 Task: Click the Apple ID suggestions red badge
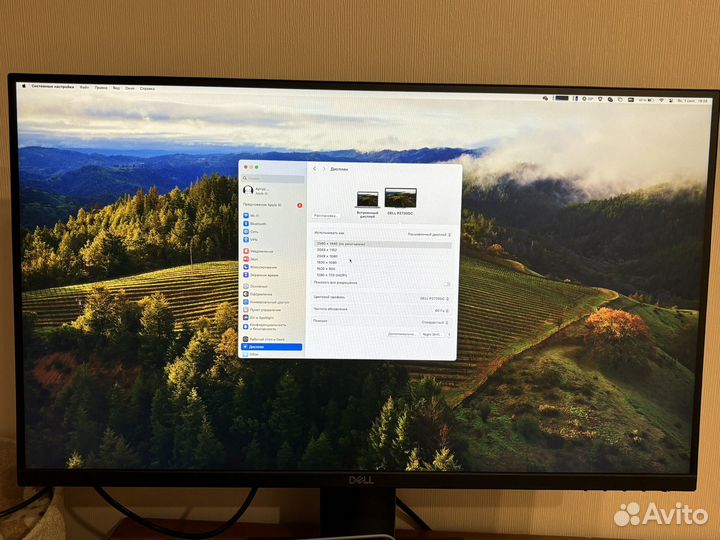pos(299,205)
